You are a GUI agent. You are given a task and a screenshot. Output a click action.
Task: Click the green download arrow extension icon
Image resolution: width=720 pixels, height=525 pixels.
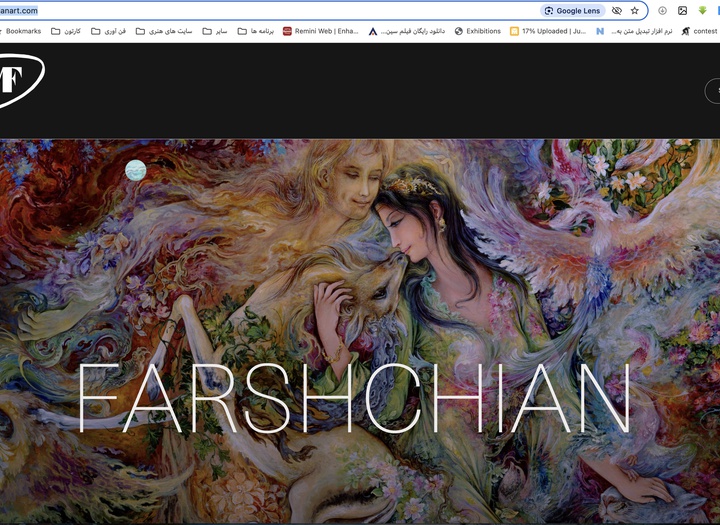point(703,11)
